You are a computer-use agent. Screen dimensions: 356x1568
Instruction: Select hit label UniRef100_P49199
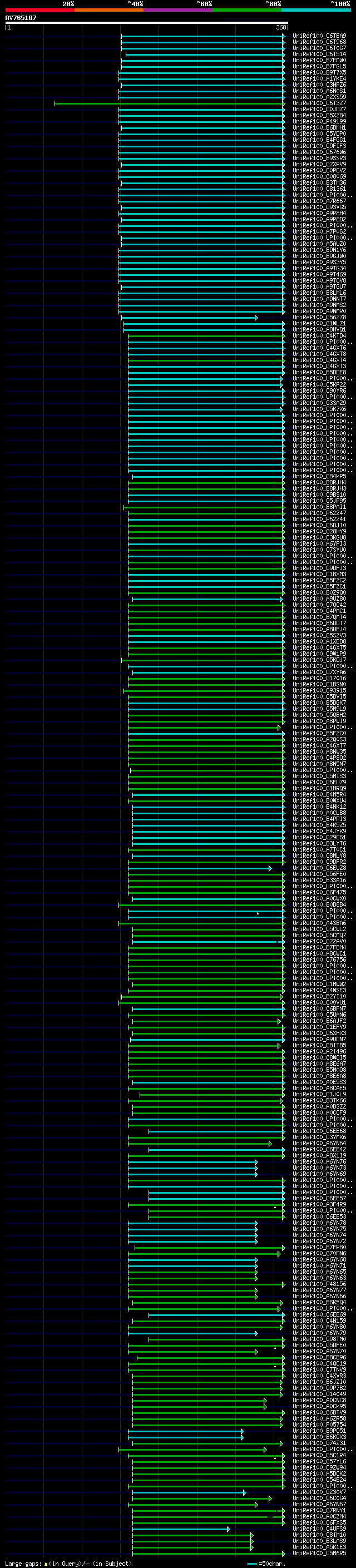(319, 122)
